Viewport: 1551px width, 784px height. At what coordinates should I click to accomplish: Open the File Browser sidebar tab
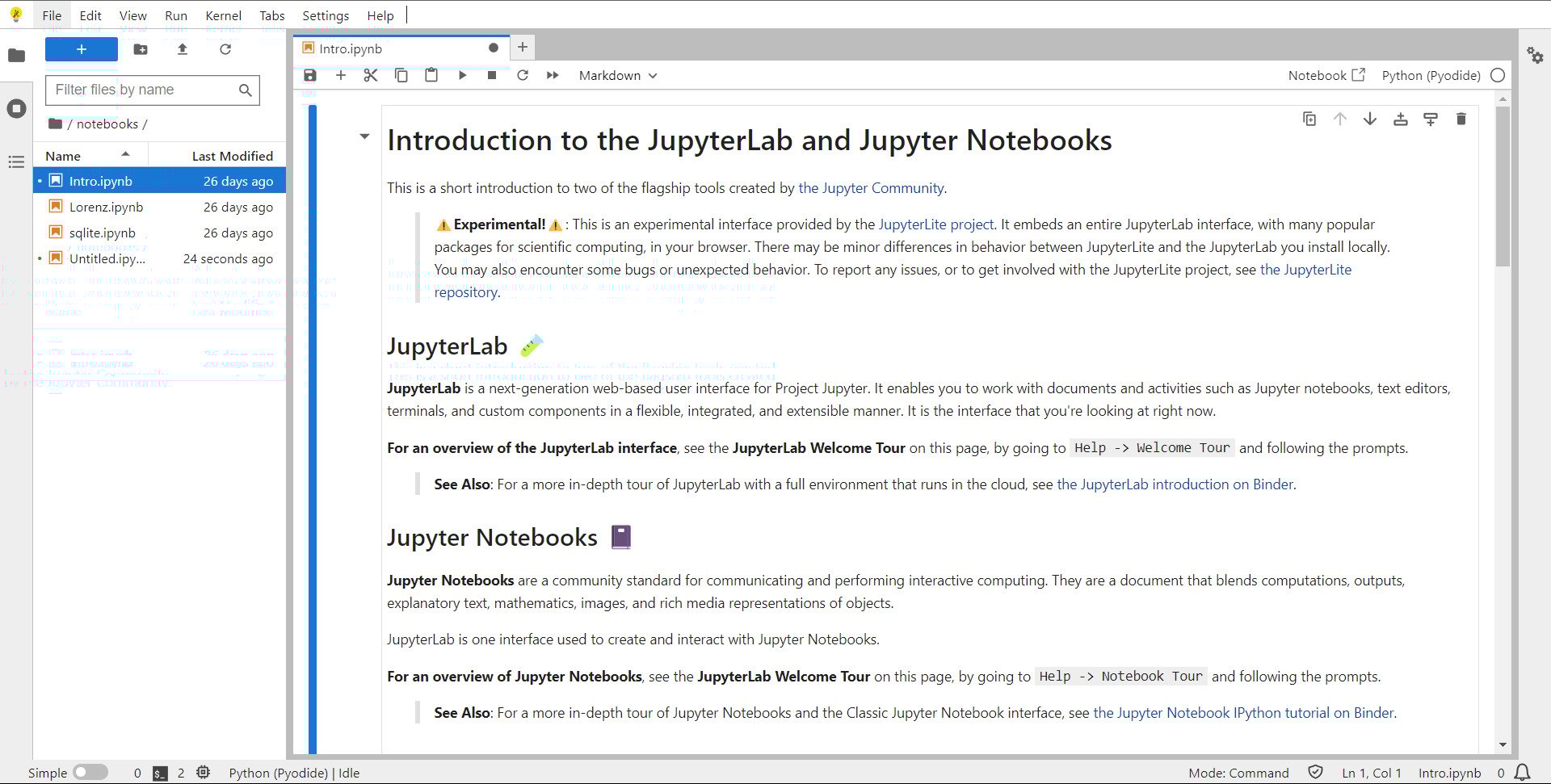pyautogui.click(x=16, y=56)
